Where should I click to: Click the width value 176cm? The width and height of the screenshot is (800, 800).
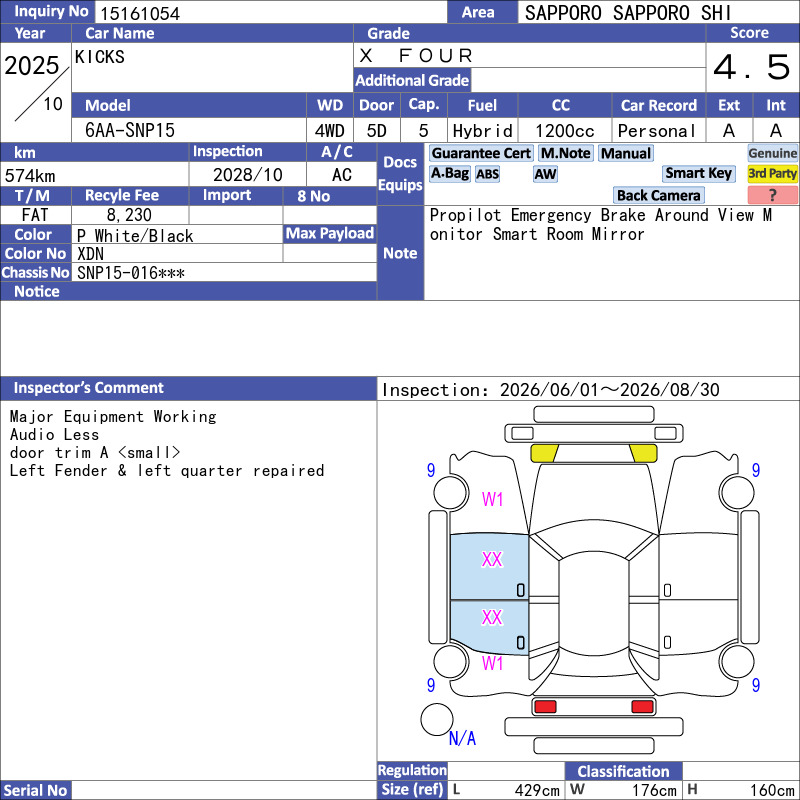coord(655,790)
